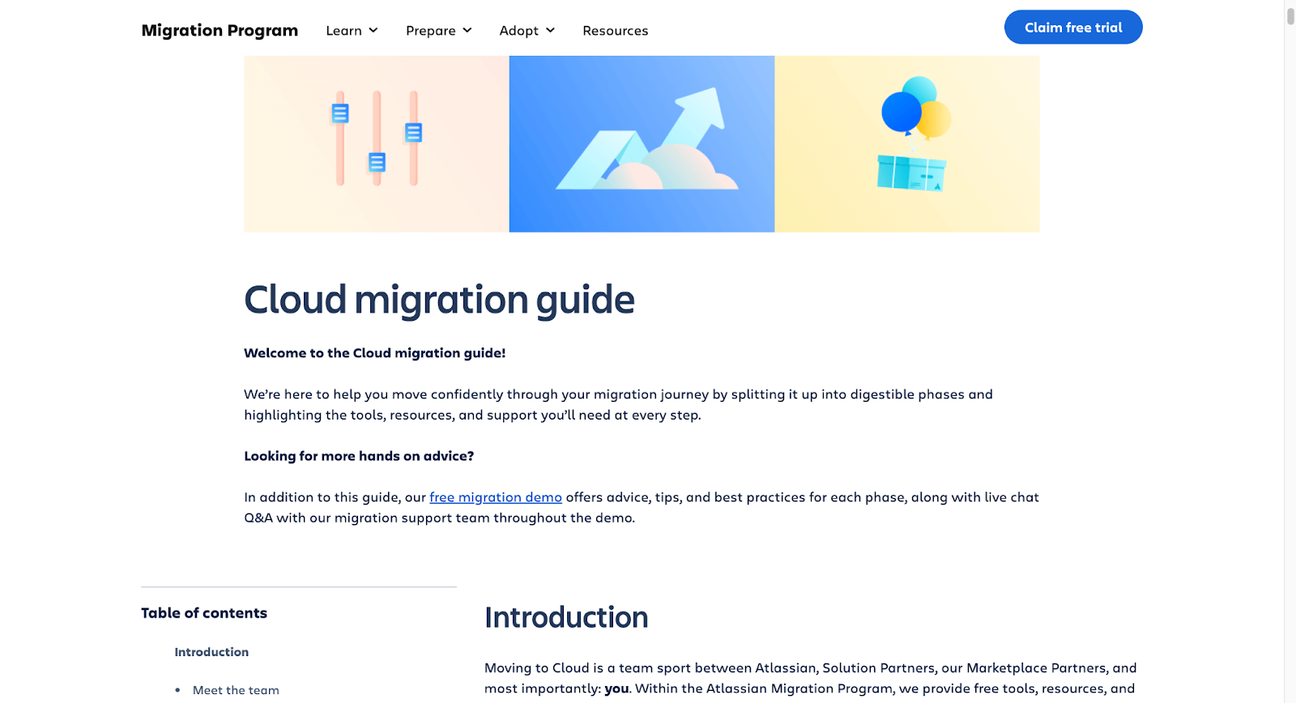Click the balloons and gift box illustration
1296x703 pixels.
pyautogui.click(x=907, y=143)
